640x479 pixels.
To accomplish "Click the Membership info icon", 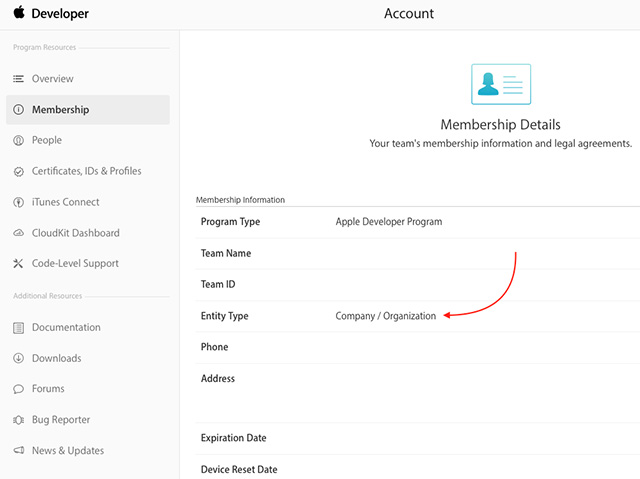I will (x=18, y=109).
